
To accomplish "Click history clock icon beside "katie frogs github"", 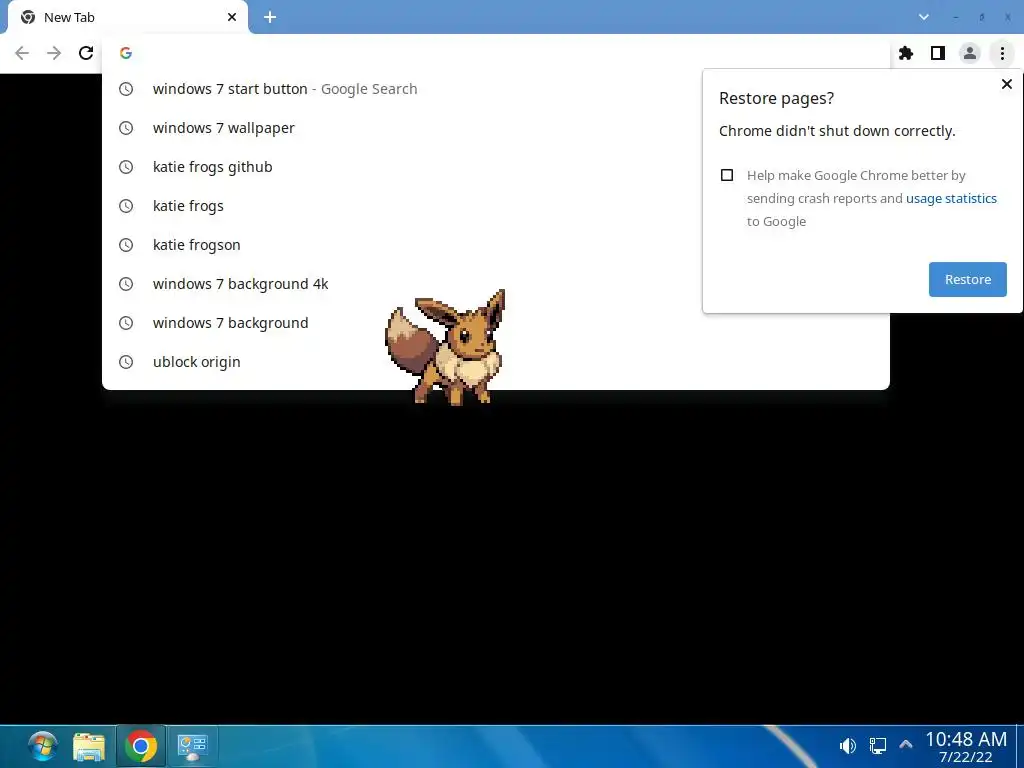I will (126, 167).
